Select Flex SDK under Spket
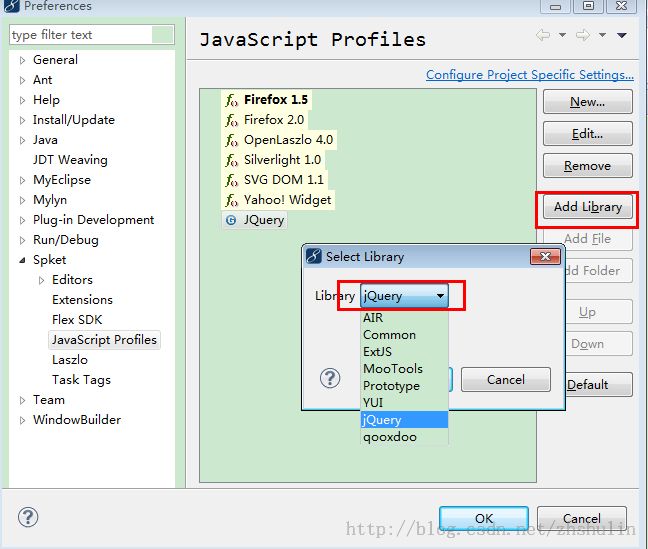Screen dimensions: 648x549 pyautogui.click(x=77, y=320)
